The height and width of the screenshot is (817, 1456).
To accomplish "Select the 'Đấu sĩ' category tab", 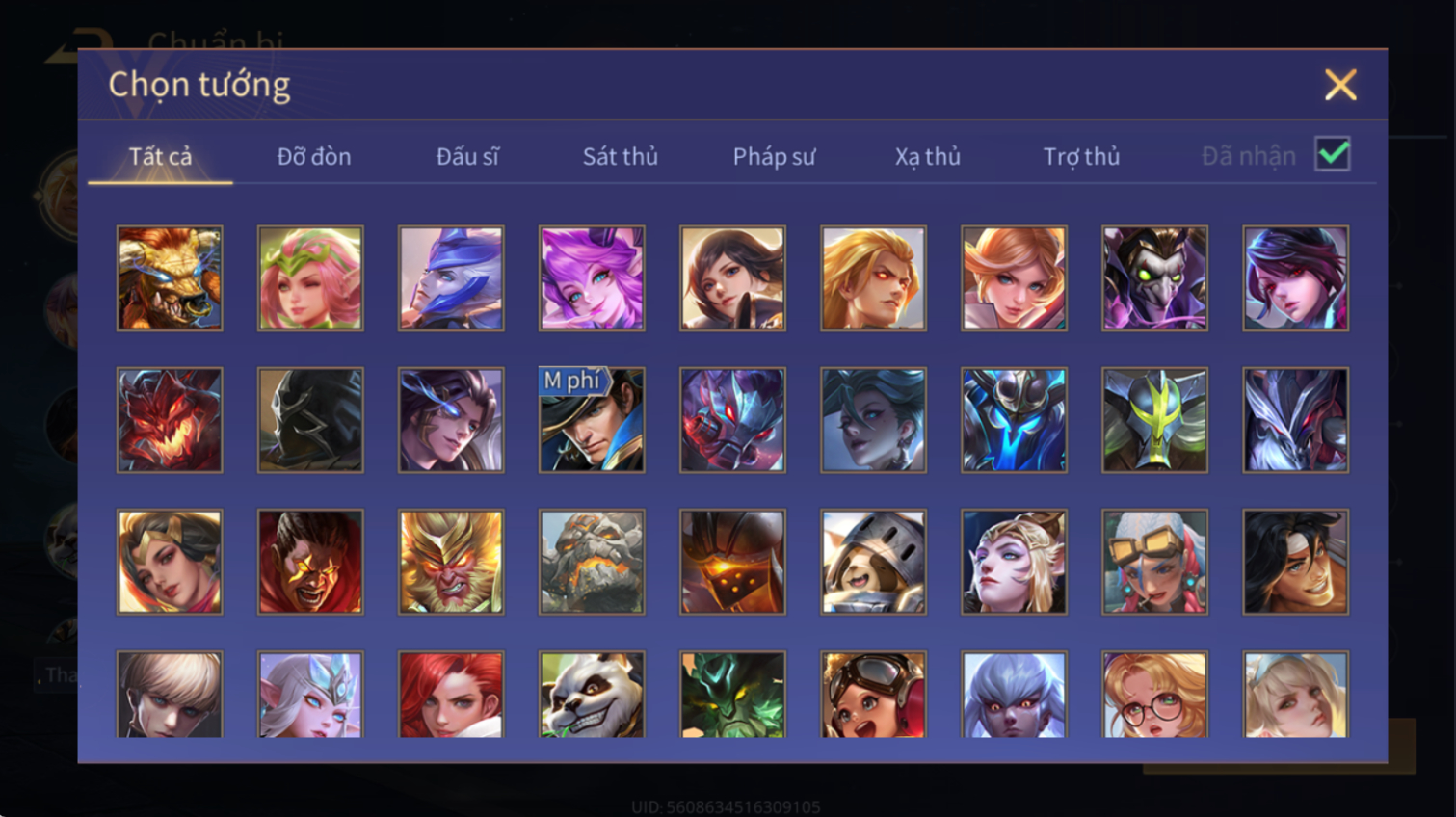I will coord(467,156).
